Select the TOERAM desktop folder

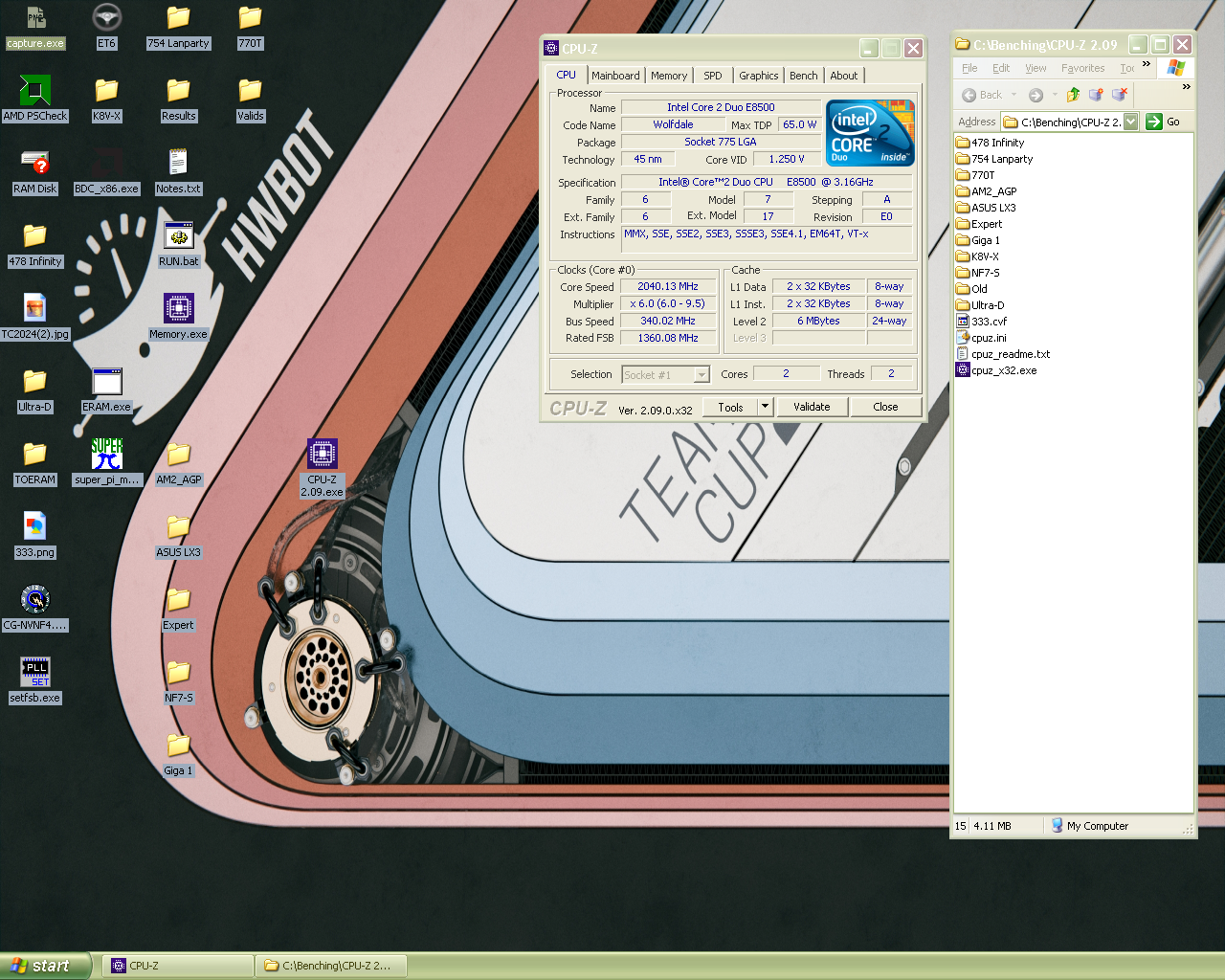tap(35, 463)
